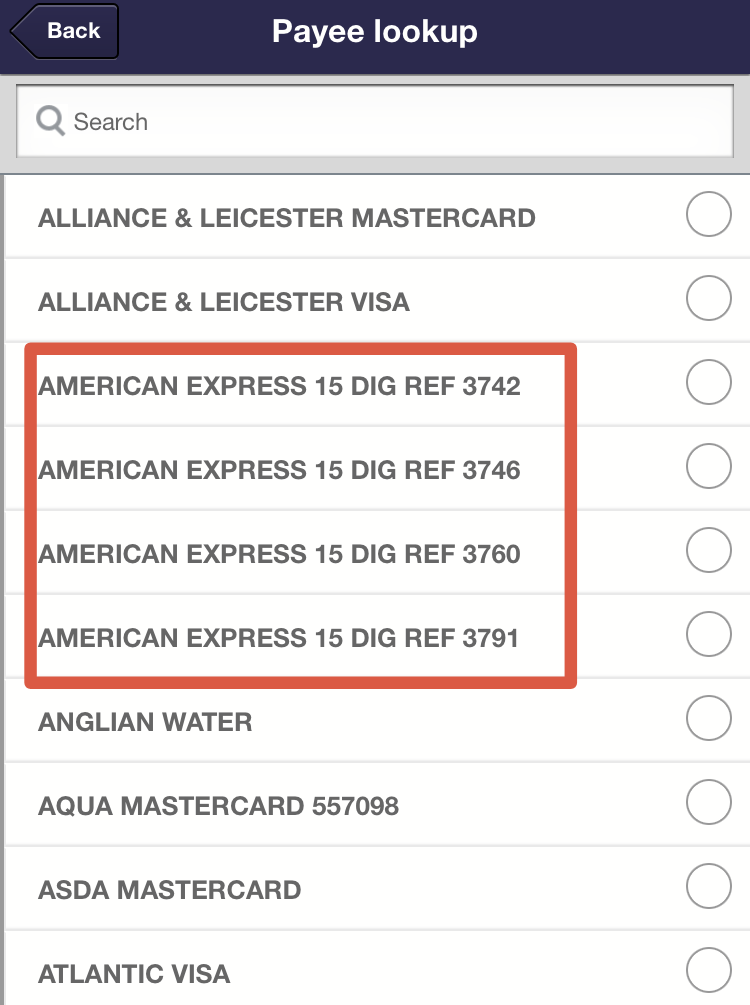
Task: Tap AQUA MASTERCARD 557098 payee text
Action: [x=218, y=806]
